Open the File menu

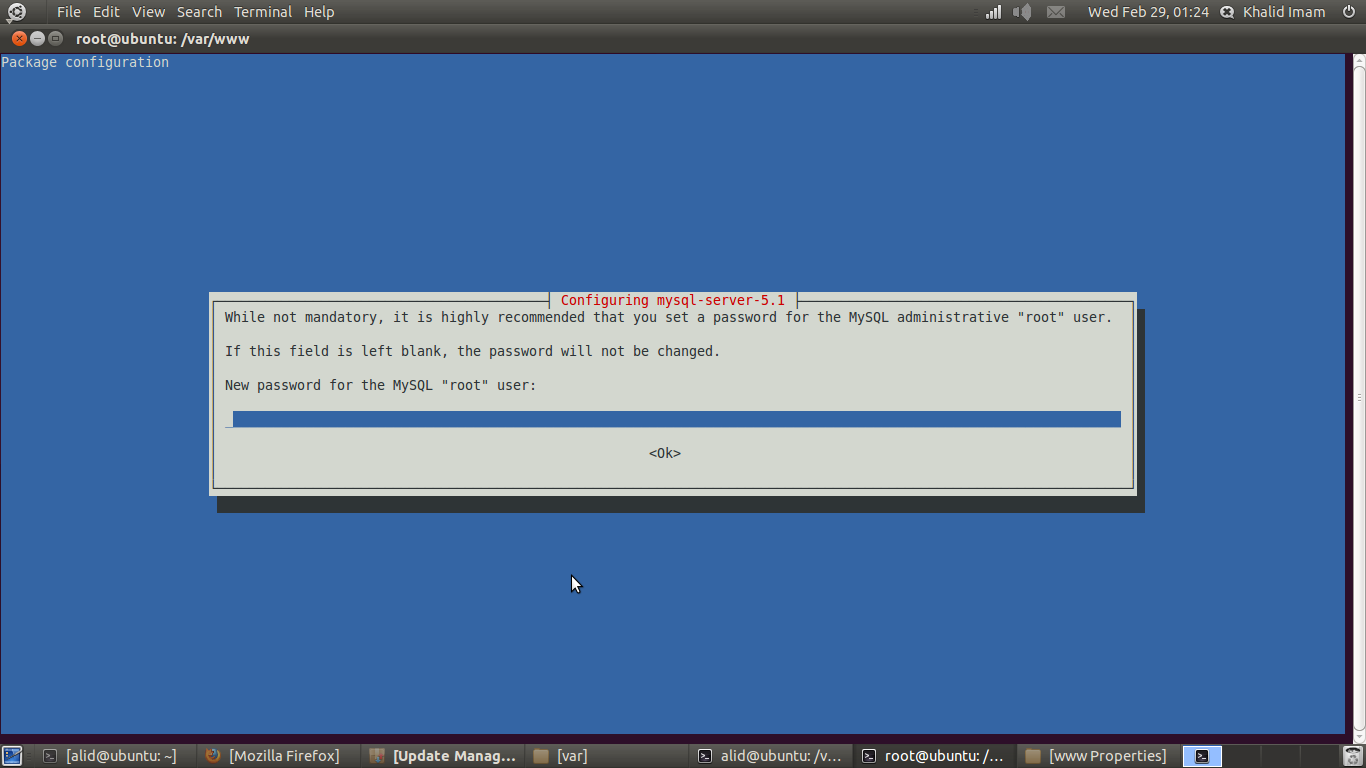pos(67,12)
